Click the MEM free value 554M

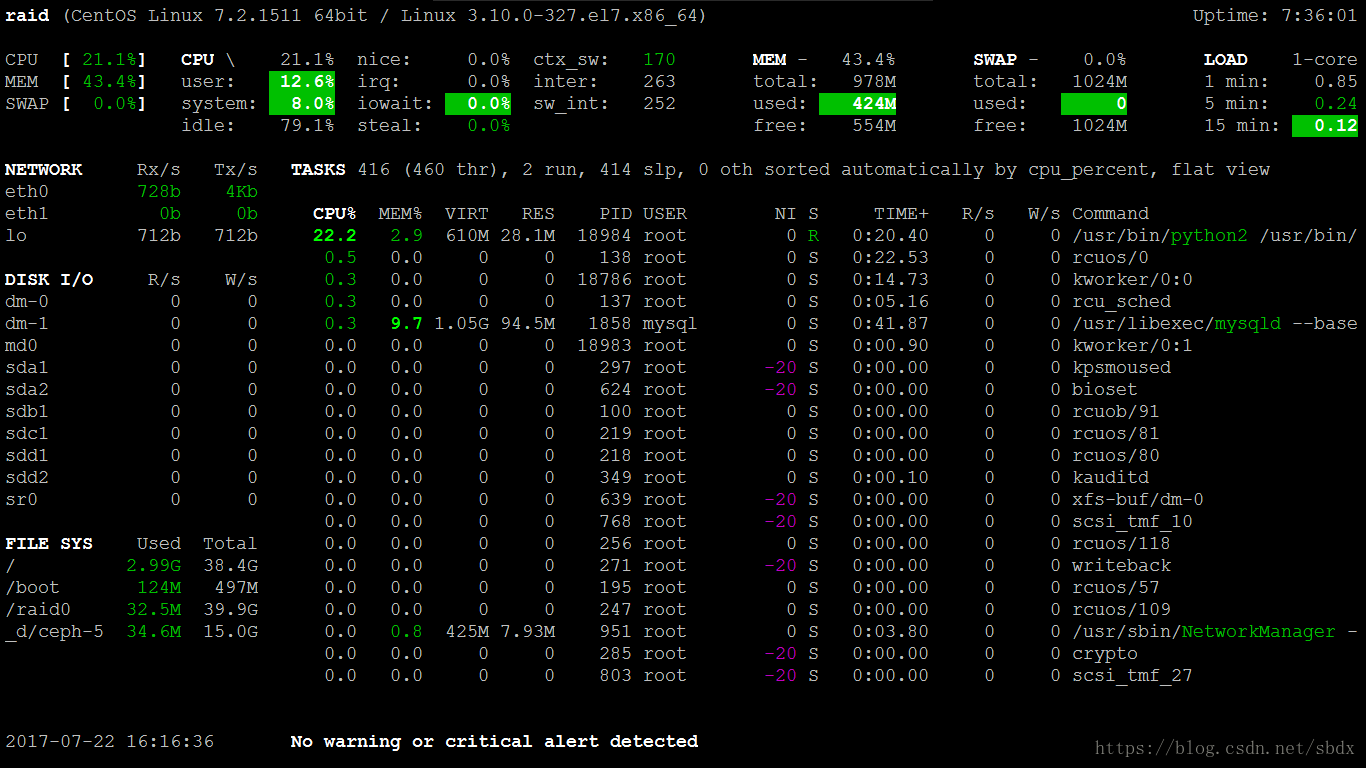coord(874,126)
